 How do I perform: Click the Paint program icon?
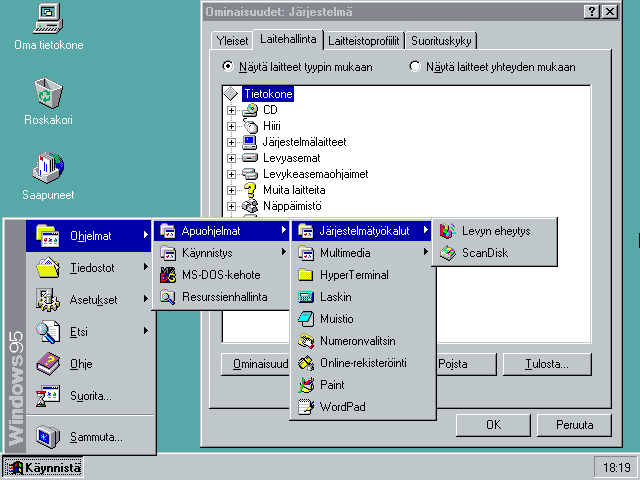tap(306, 385)
